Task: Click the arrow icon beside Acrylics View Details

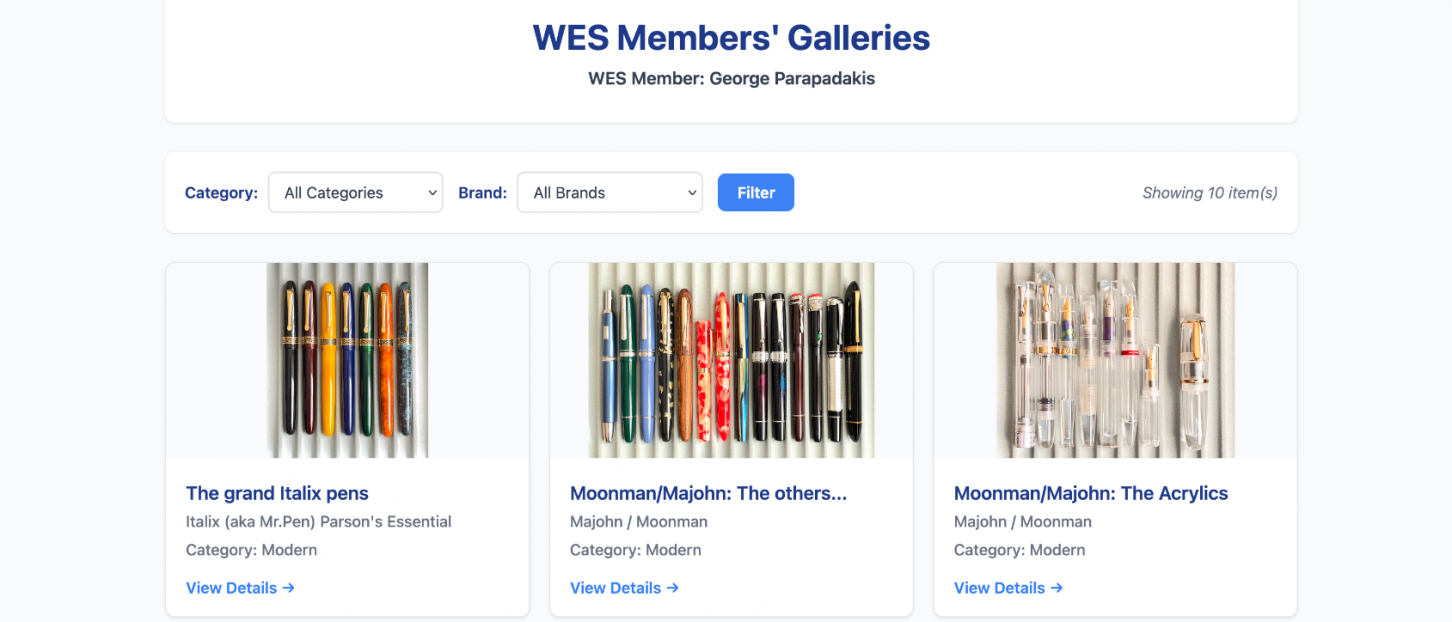Action: click(x=1057, y=588)
